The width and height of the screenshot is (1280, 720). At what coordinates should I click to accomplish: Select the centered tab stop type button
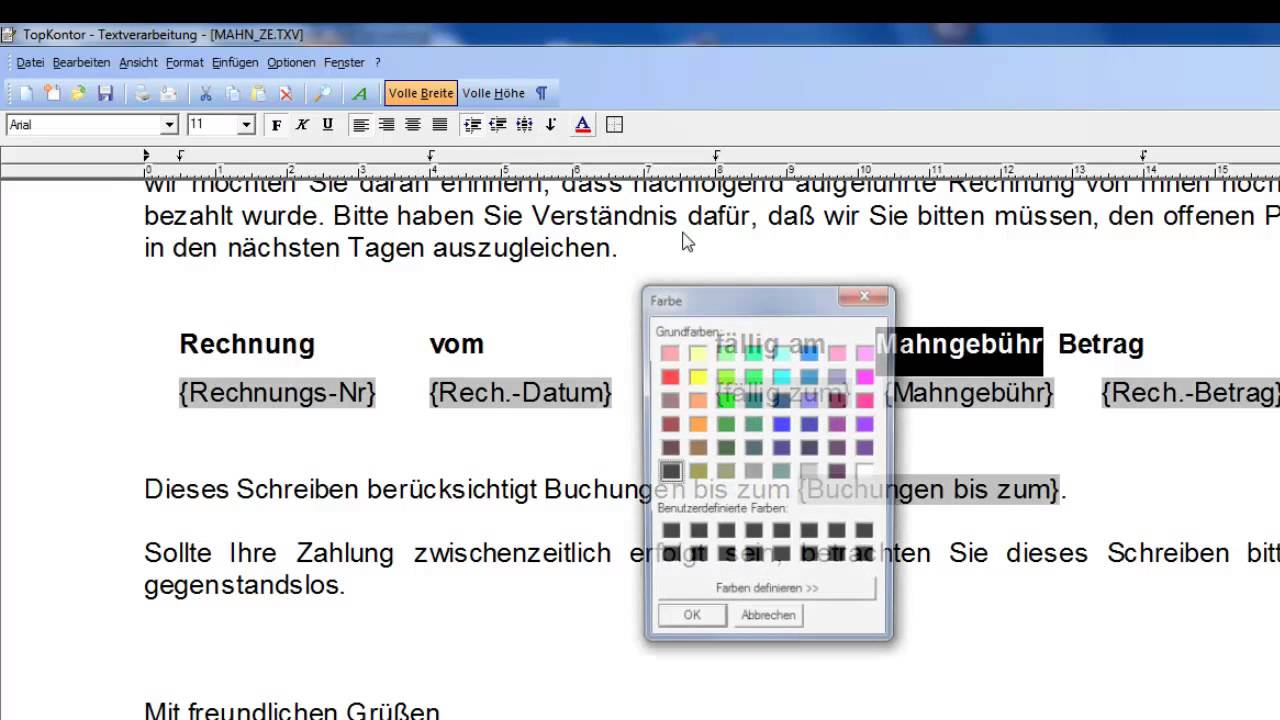click(x=524, y=125)
